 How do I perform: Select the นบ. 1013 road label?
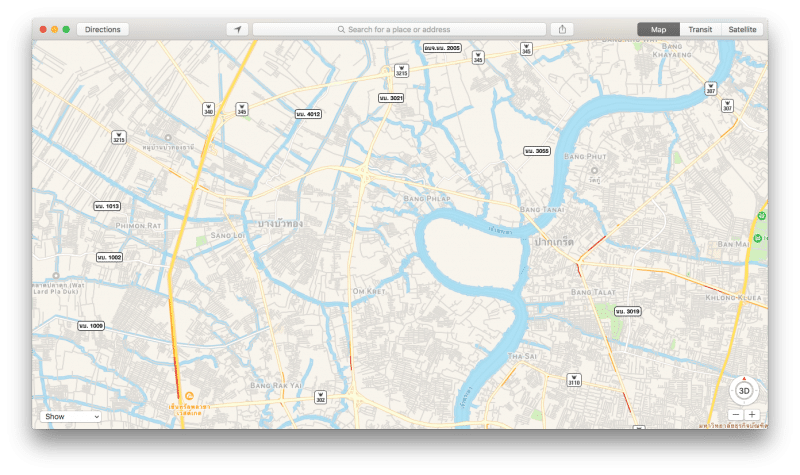[107, 206]
